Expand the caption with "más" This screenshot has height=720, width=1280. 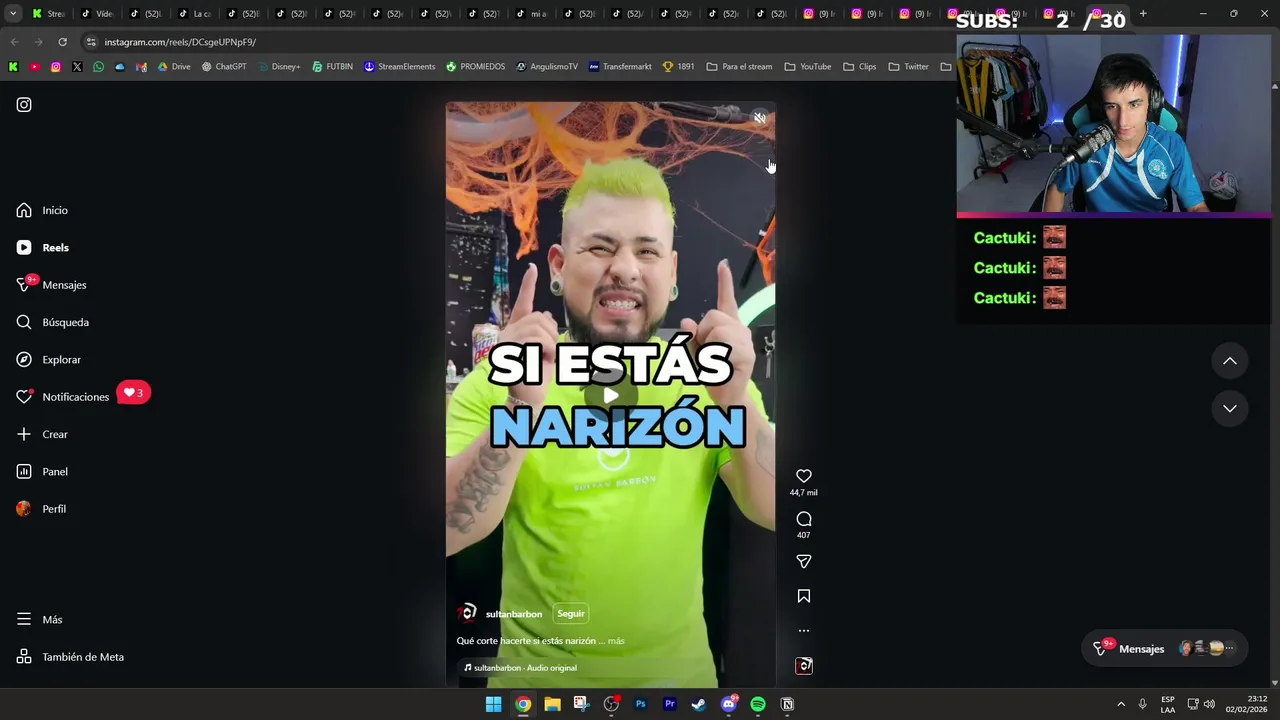point(616,641)
